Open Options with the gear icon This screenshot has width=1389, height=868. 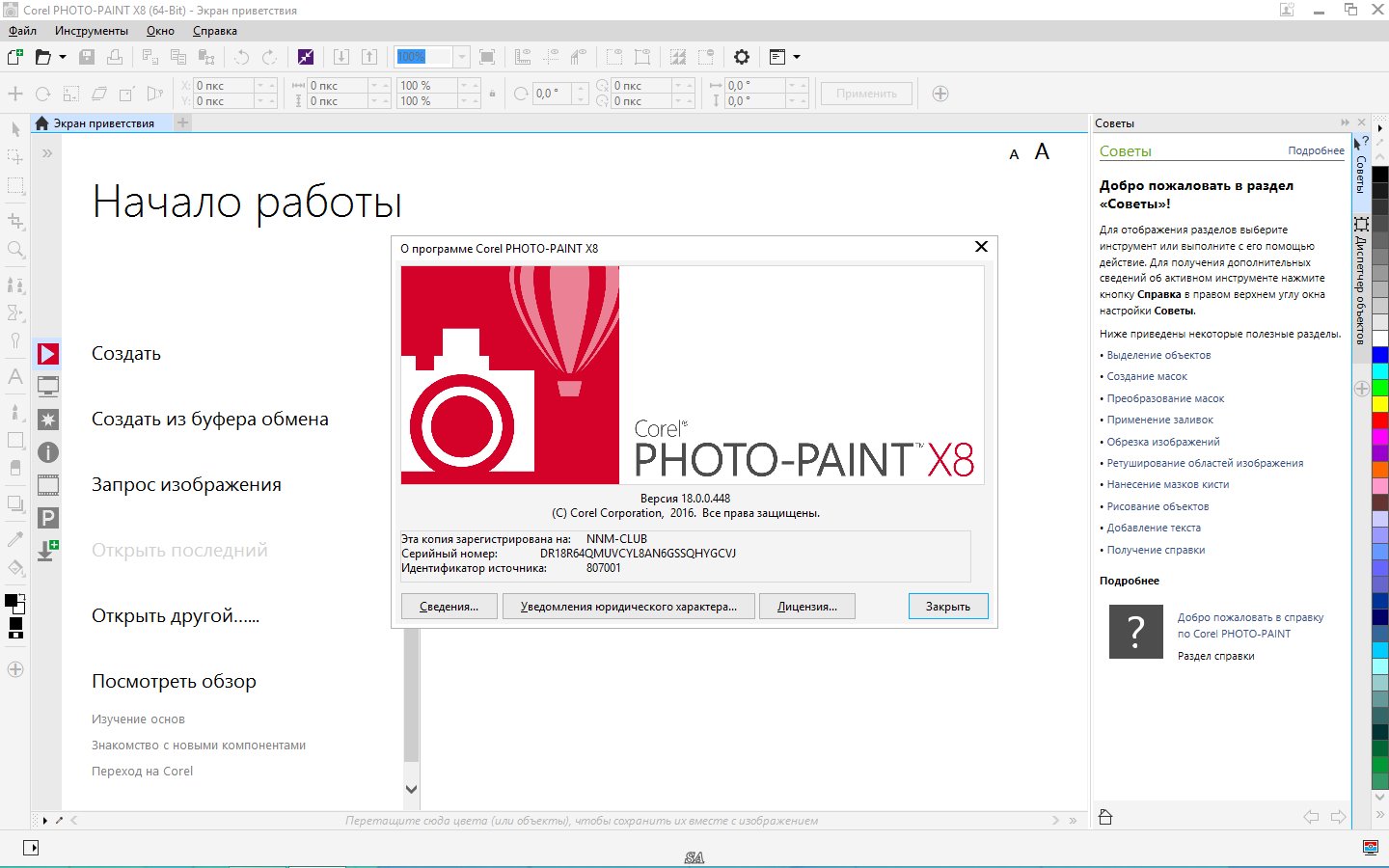click(742, 57)
